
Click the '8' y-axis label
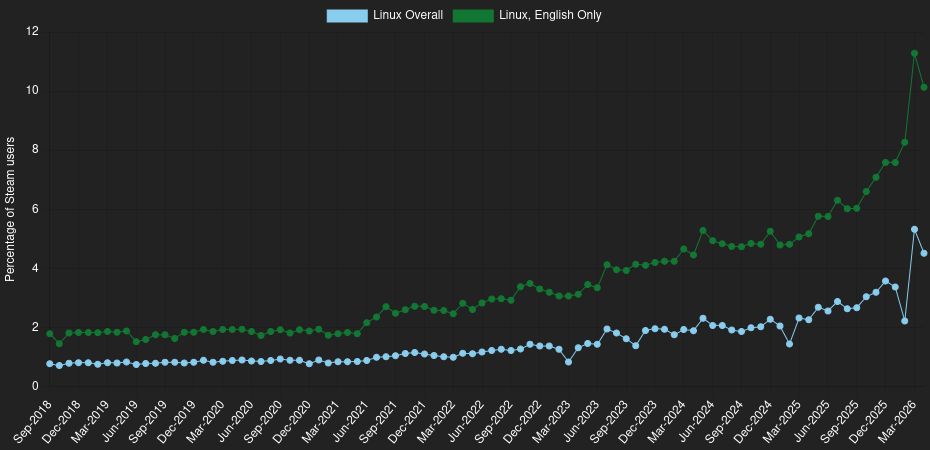36,150
